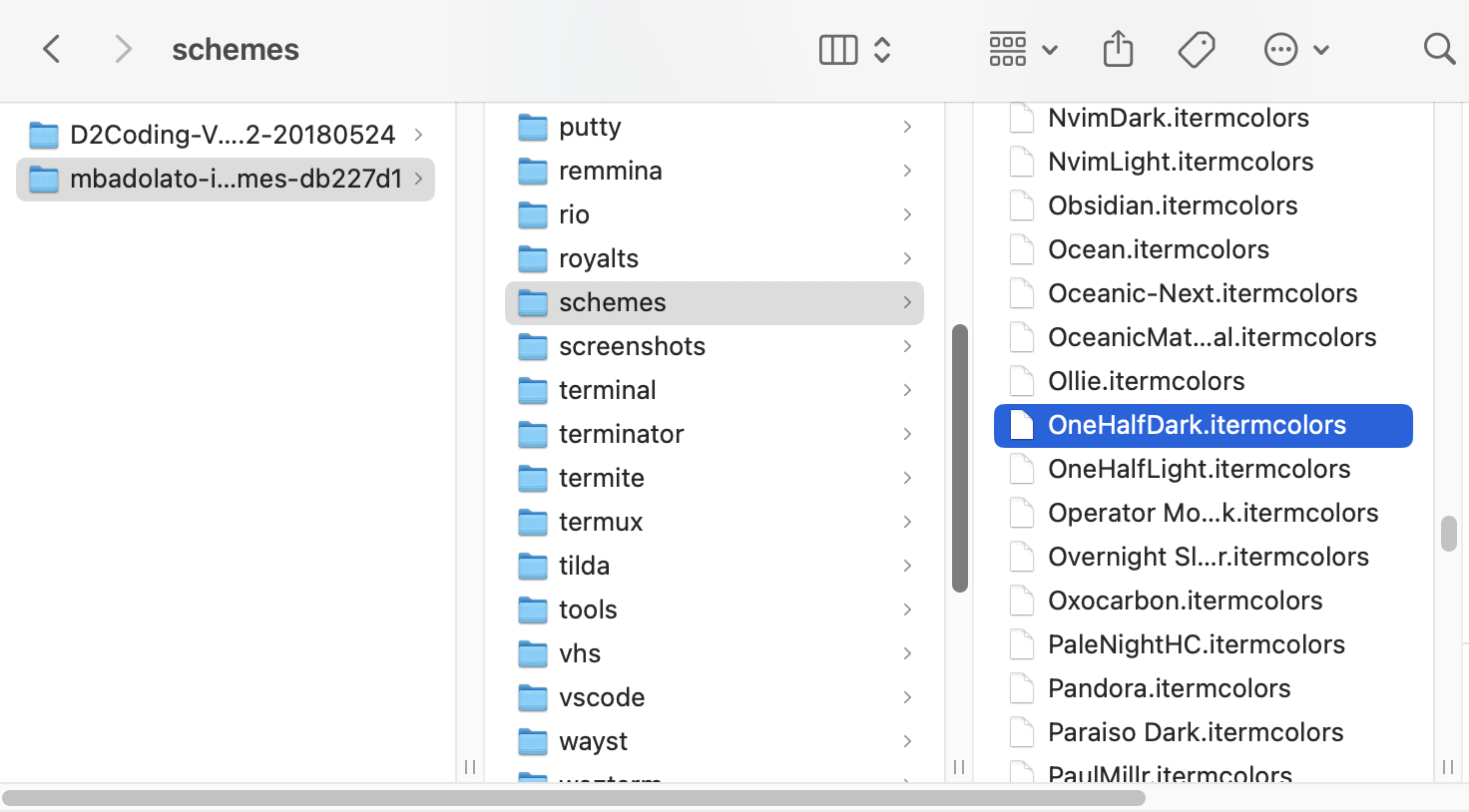Open the ellipsis Action menu icon
Image resolution: width=1469 pixels, height=812 pixels.
[x=1280, y=49]
